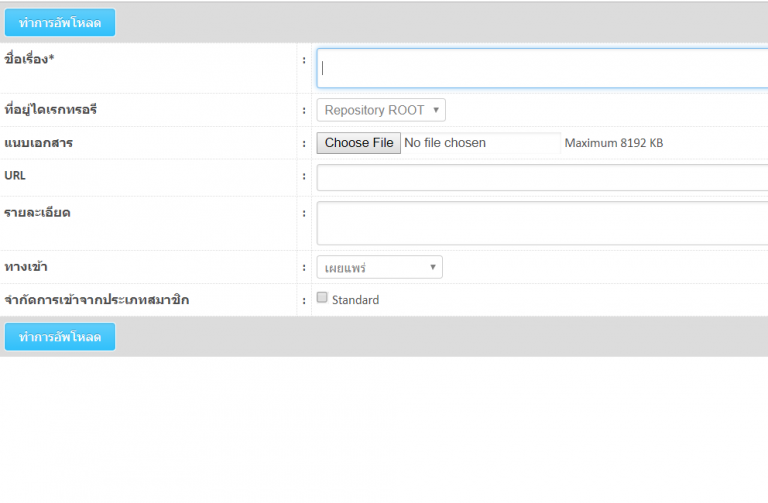Focus the รายละเอียด details textarea
768x503 pixels.
coord(542,223)
